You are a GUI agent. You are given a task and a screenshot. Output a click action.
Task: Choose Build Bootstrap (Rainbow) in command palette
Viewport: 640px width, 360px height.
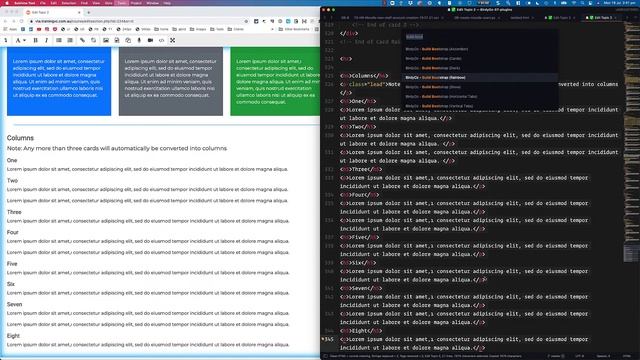point(480,78)
